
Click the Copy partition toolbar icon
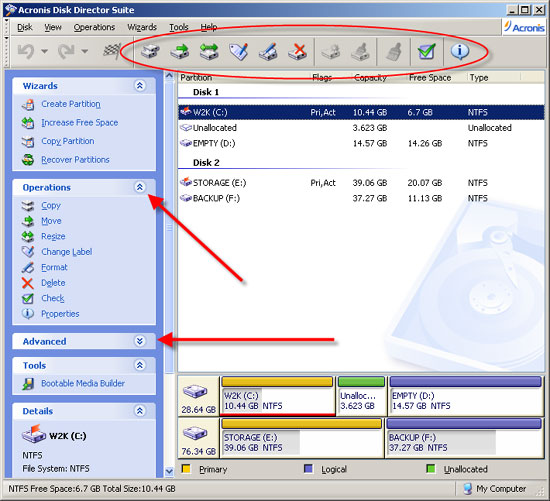(x=150, y=52)
